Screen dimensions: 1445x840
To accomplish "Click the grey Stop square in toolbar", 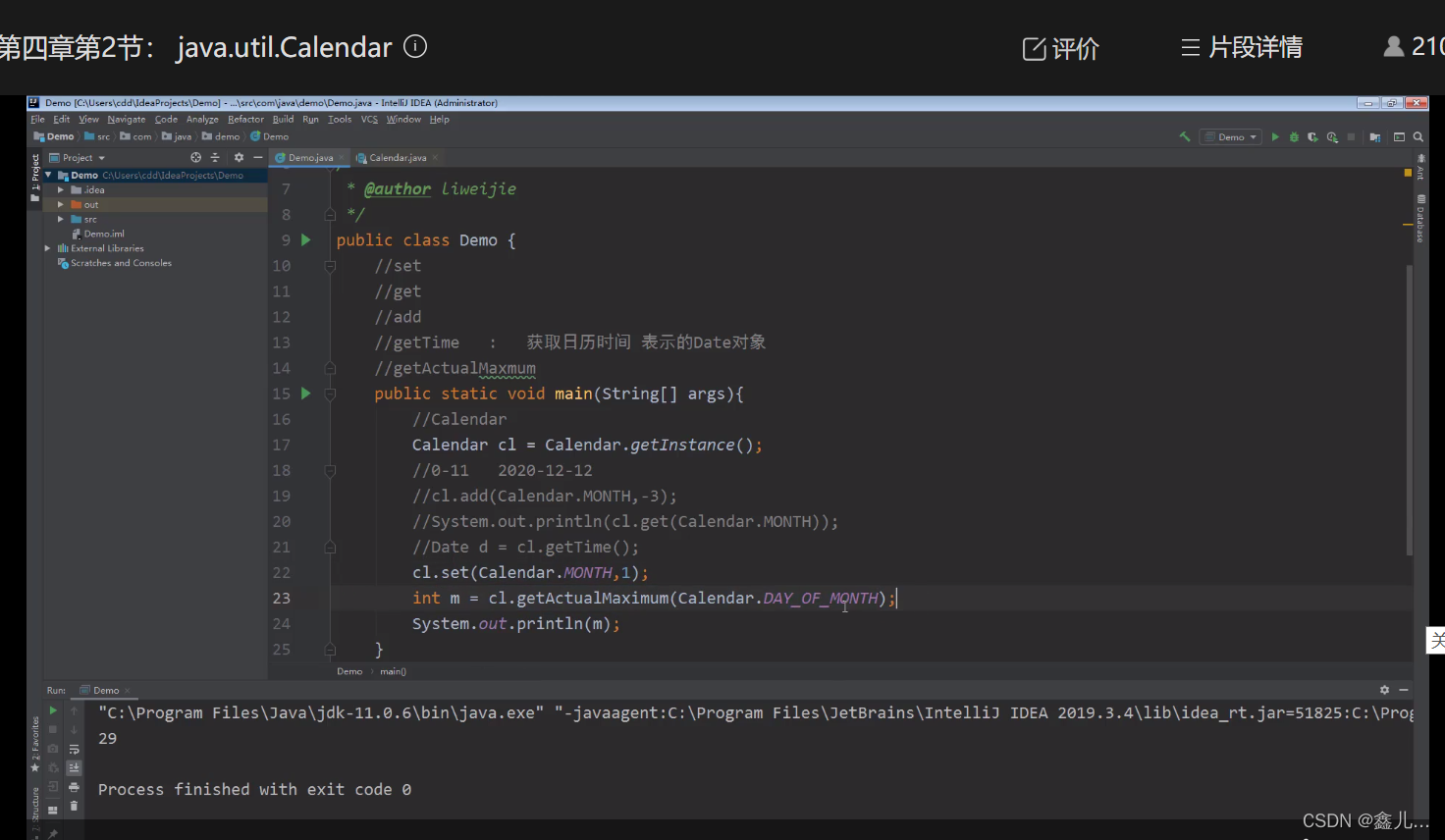I will [x=1351, y=137].
